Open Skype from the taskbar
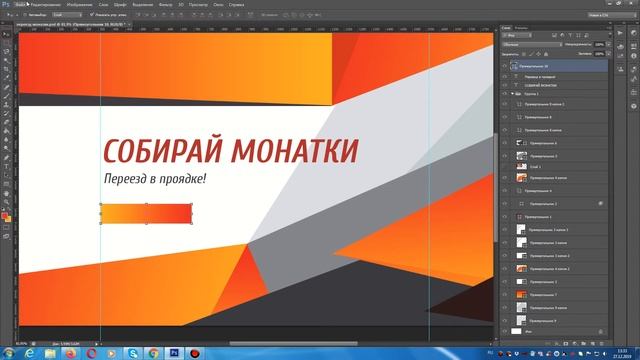Screen dimensions: 640x360 tap(133, 353)
